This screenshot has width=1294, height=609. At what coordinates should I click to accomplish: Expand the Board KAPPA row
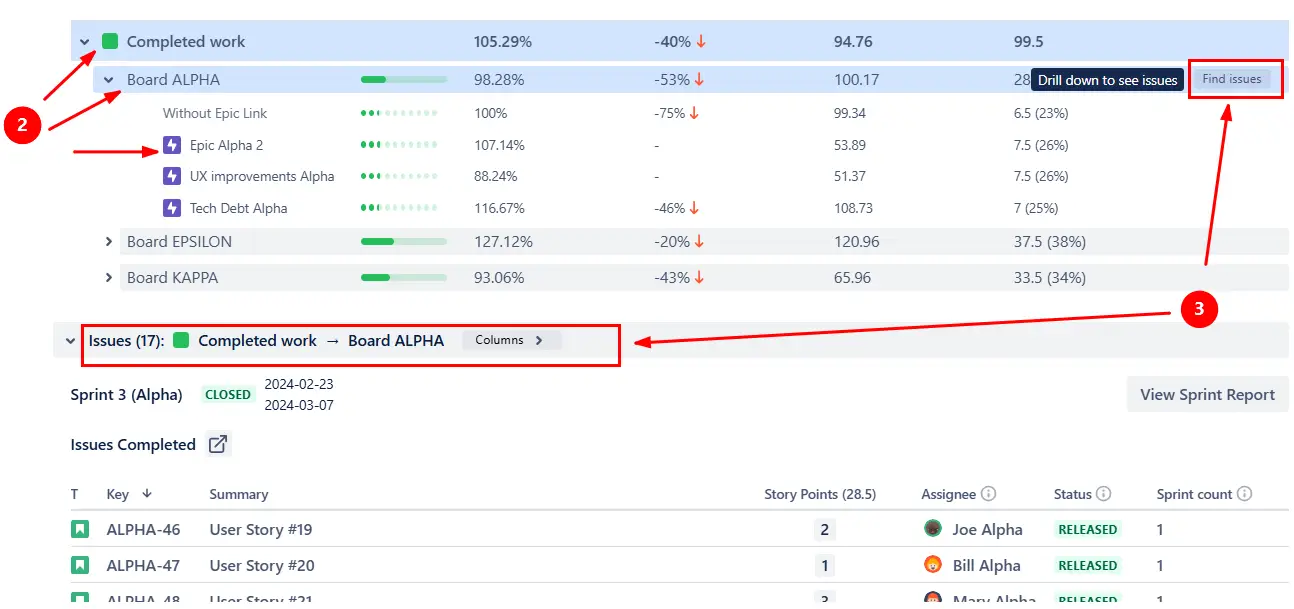click(x=108, y=278)
